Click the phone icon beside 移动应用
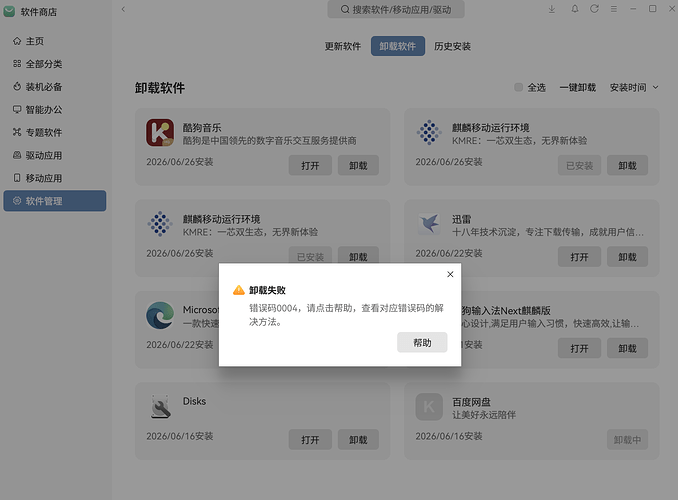Image resolution: width=678 pixels, height=500 pixels. point(17,178)
